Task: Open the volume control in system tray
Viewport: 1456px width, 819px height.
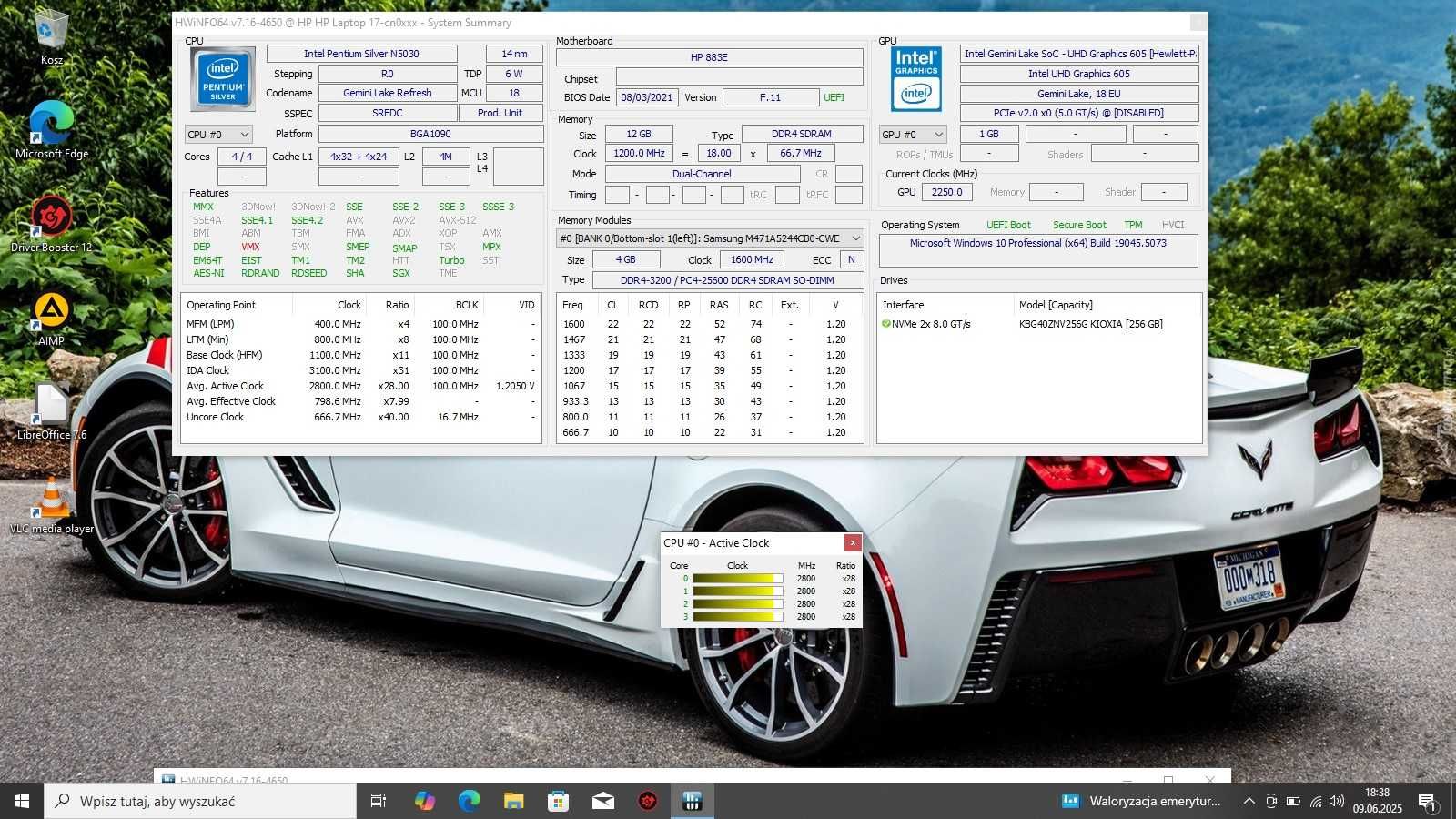Action: coord(1337,801)
